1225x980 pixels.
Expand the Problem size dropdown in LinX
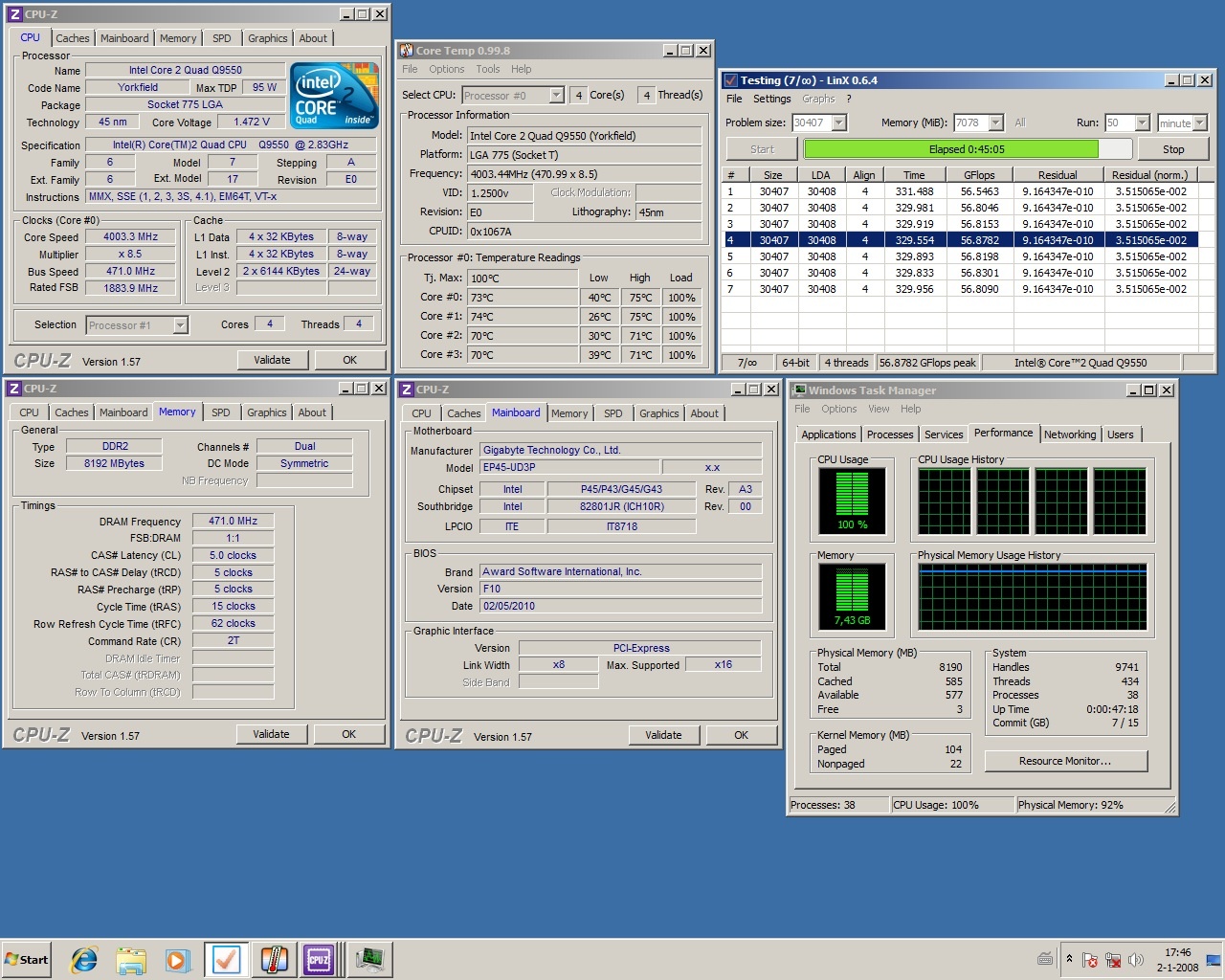(838, 122)
